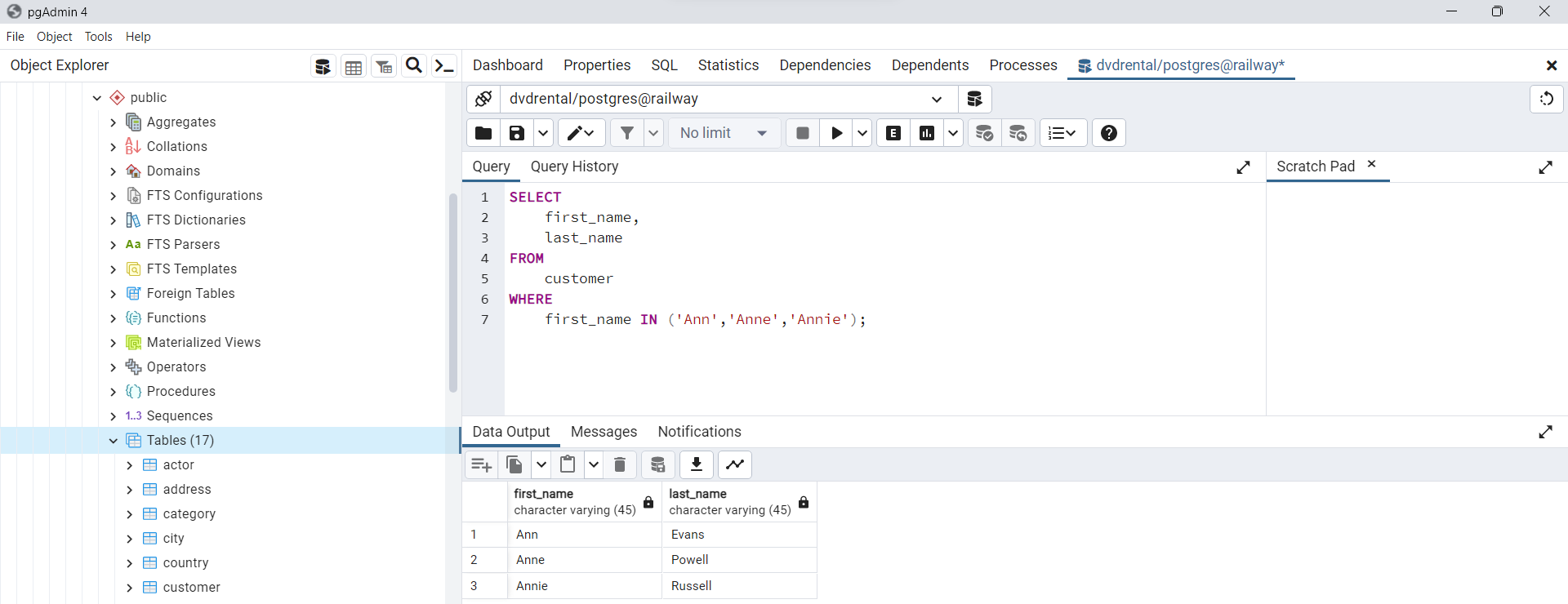The height and width of the screenshot is (604, 1568).
Task: Save the query file with the disk icon
Action: [x=517, y=133]
